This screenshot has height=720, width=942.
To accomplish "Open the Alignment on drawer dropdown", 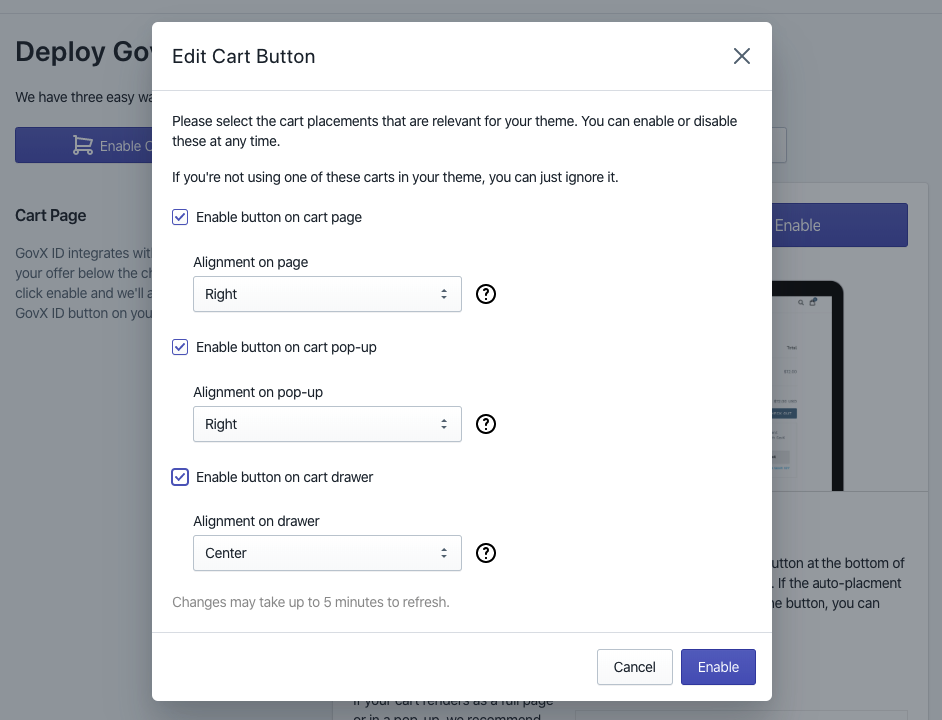I will 327,553.
